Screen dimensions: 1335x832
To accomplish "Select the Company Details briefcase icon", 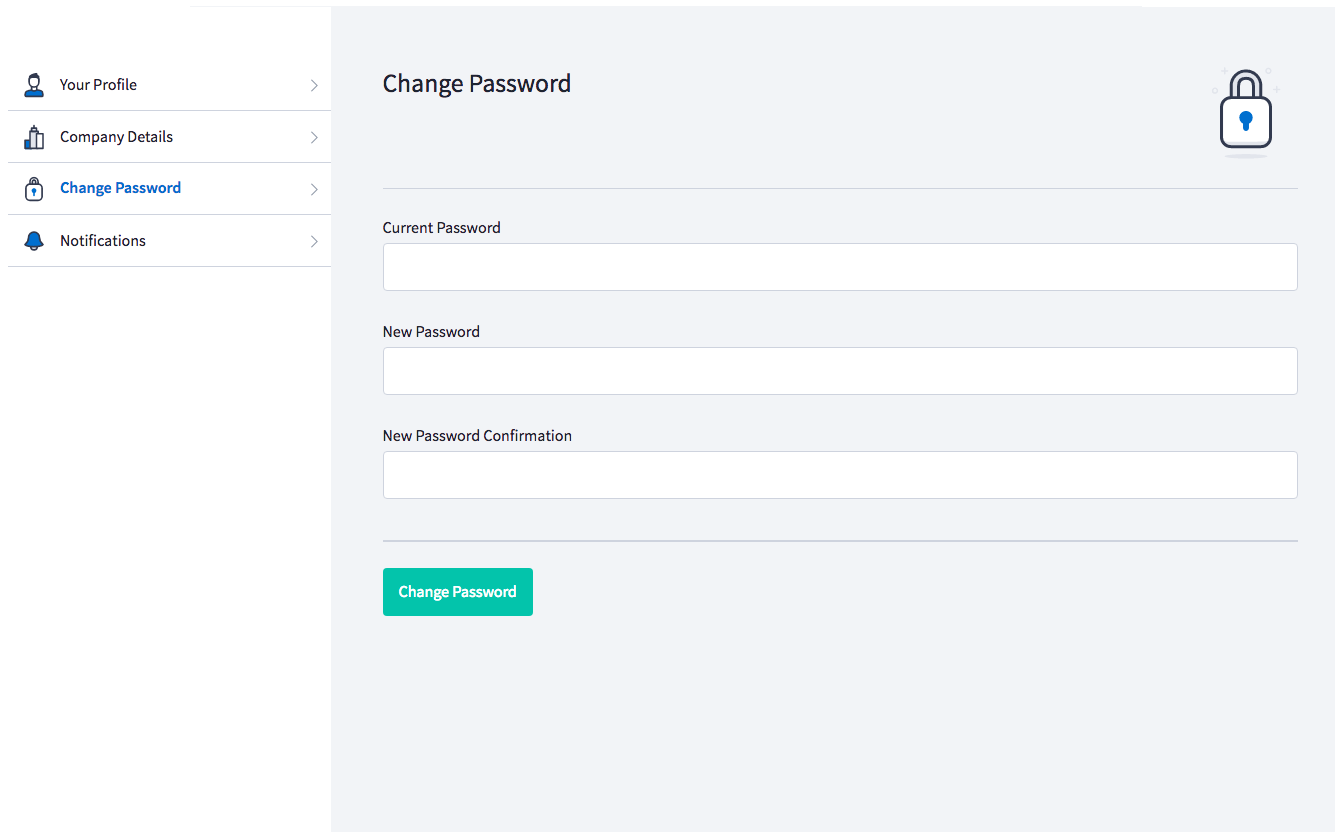I will coord(35,136).
